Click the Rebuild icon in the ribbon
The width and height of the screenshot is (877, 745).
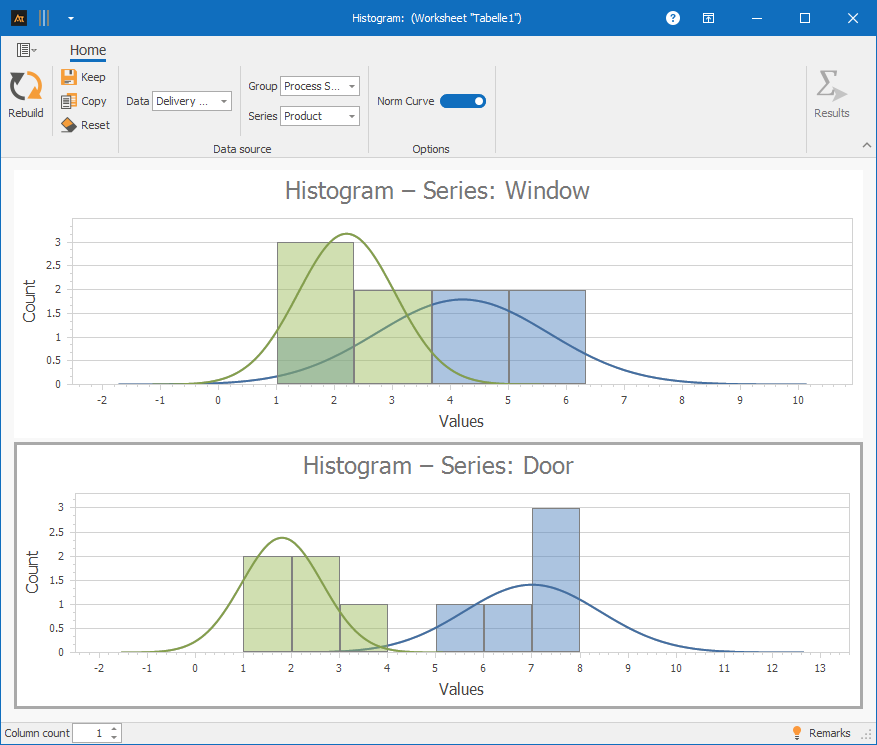[x=25, y=87]
